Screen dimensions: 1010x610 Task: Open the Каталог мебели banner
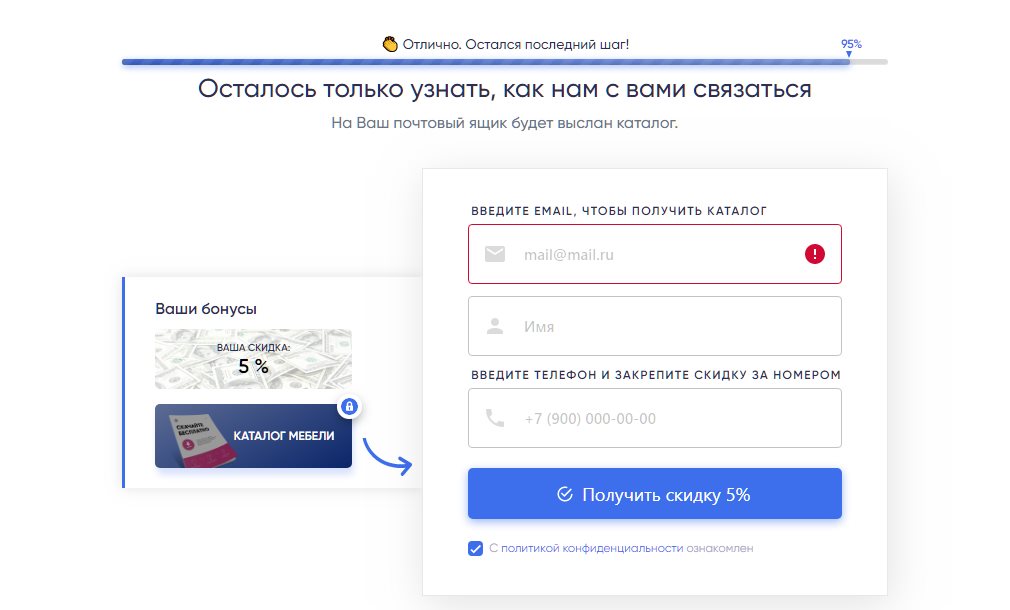point(253,436)
